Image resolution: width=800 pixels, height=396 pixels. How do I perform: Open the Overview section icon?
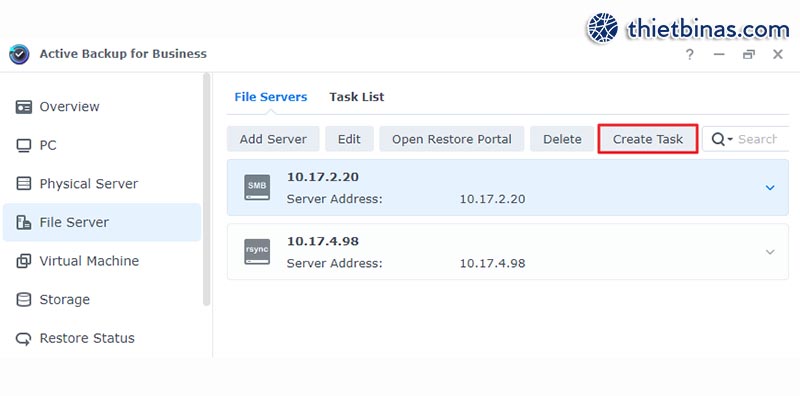23,107
